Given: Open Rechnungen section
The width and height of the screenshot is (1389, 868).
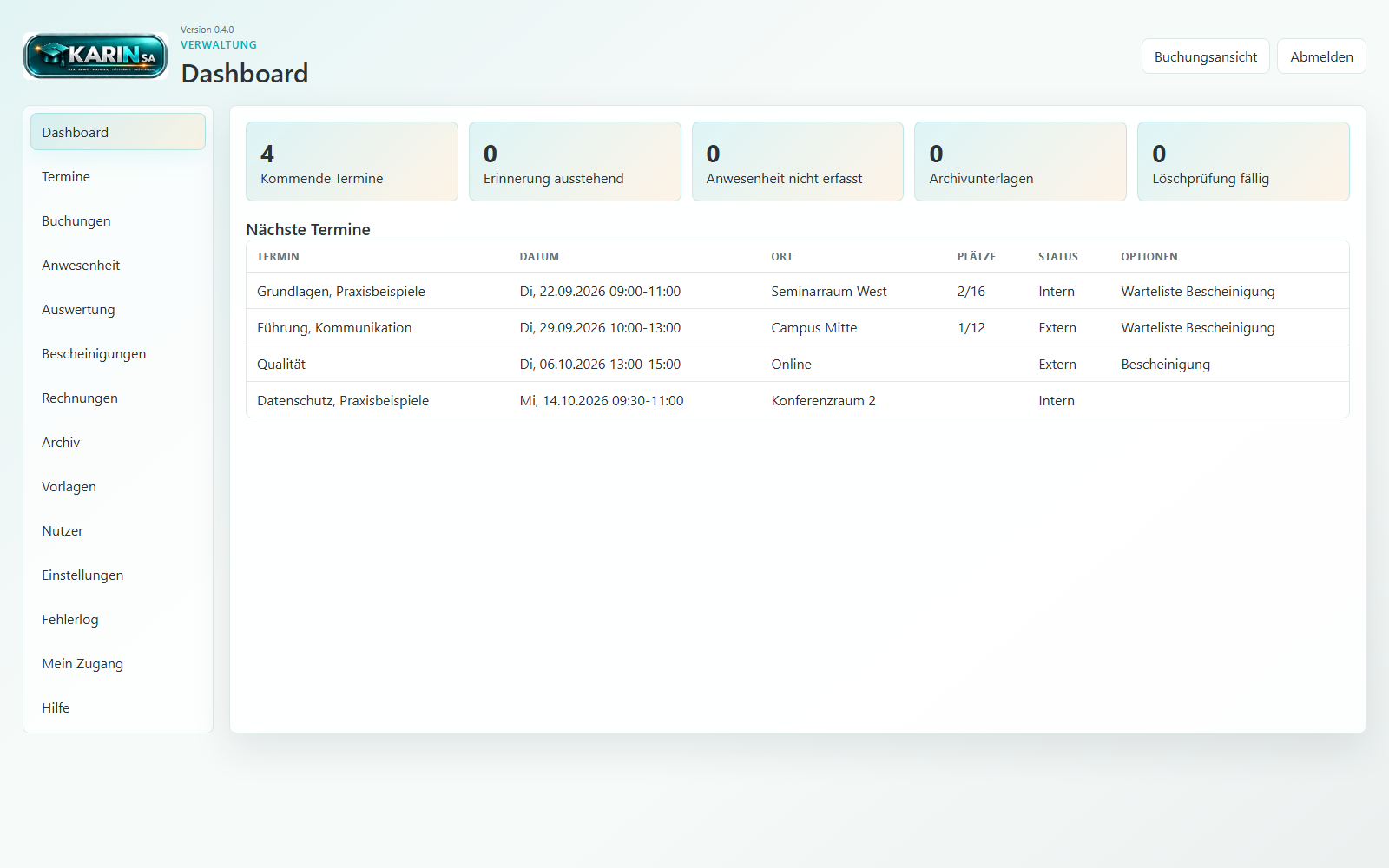Looking at the screenshot, I should tap(118, 398).
